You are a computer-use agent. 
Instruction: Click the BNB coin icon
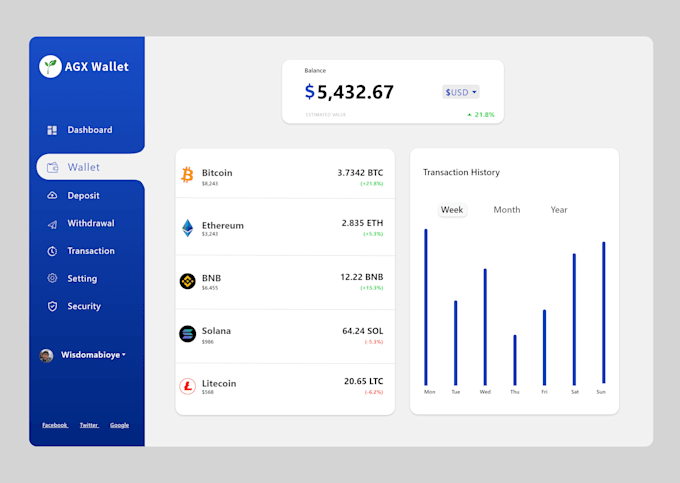pos(187,281)
